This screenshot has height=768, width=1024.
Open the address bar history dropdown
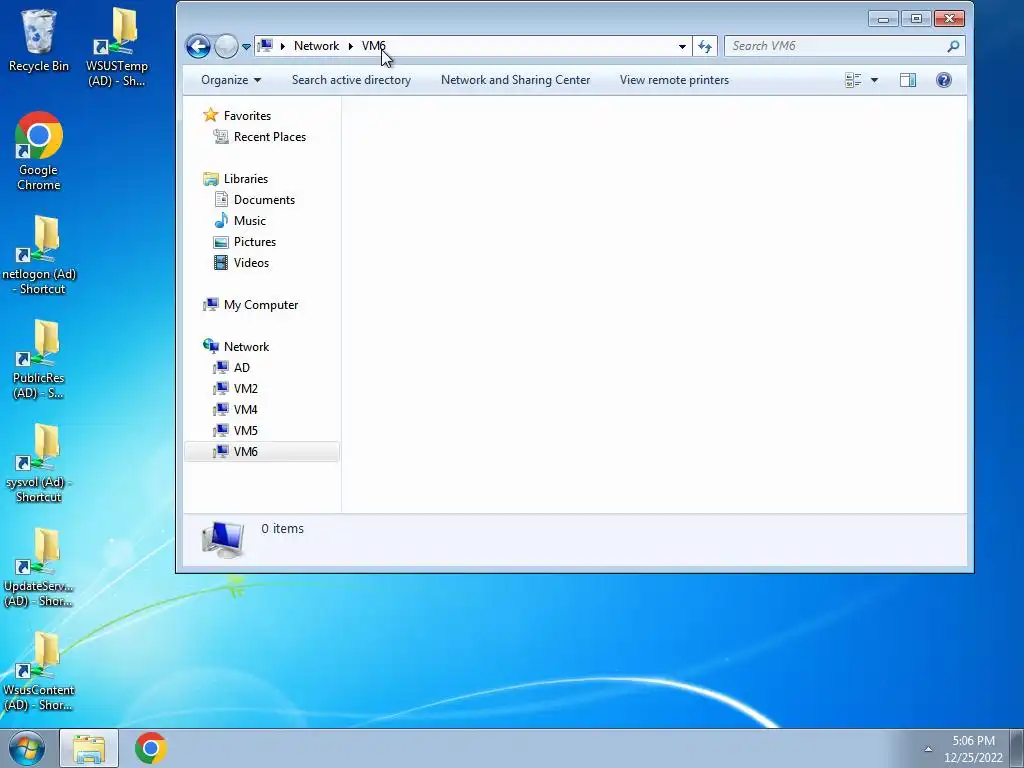tap(682, 46)
